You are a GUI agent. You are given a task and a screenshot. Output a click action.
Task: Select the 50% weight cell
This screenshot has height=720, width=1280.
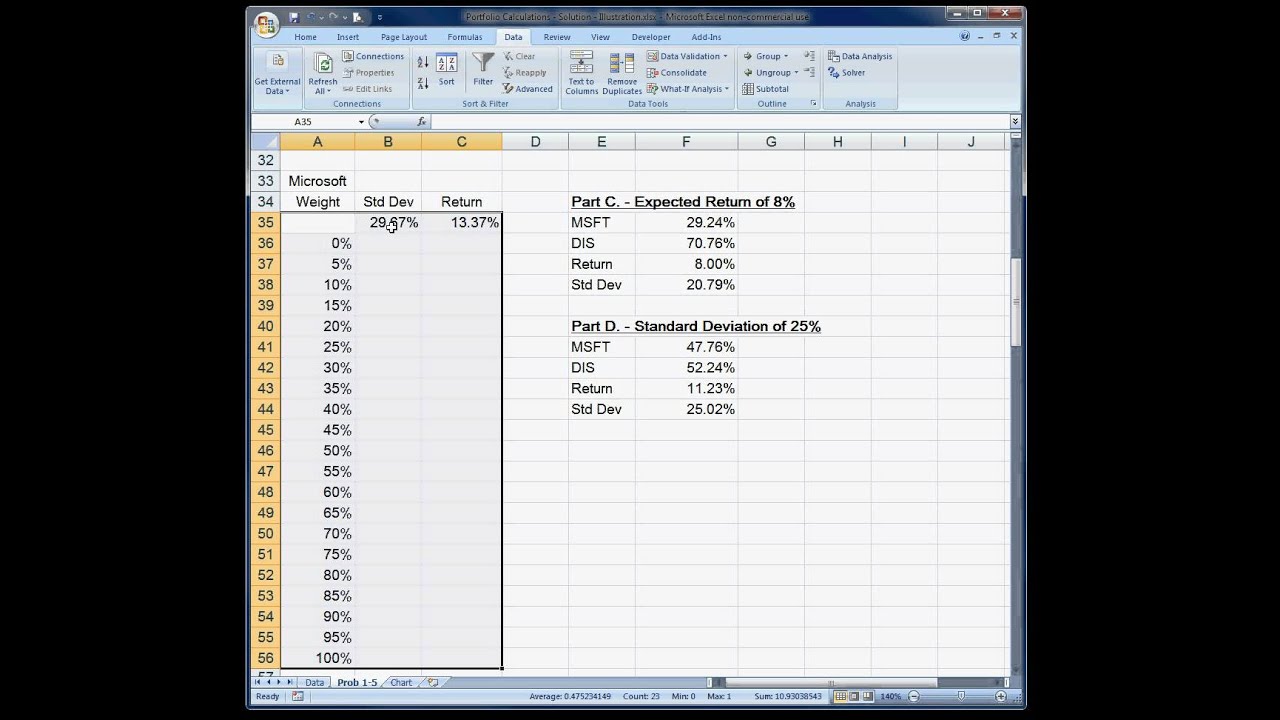[317, 450]
